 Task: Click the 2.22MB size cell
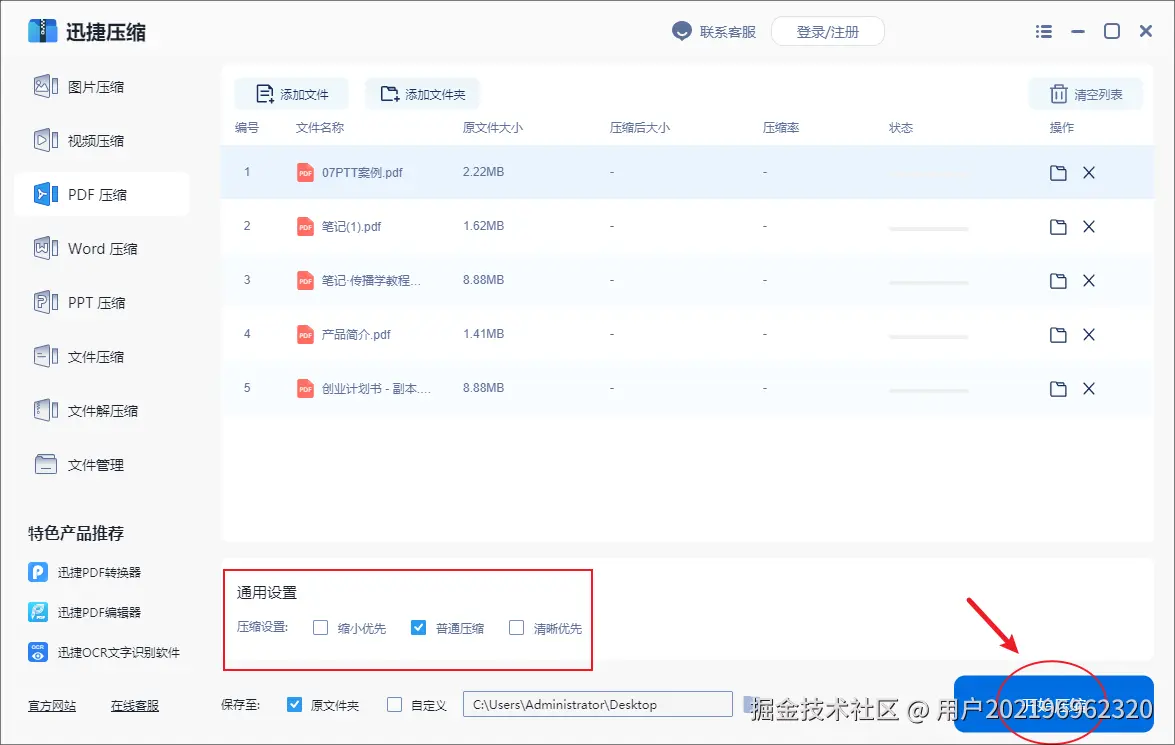483,172
